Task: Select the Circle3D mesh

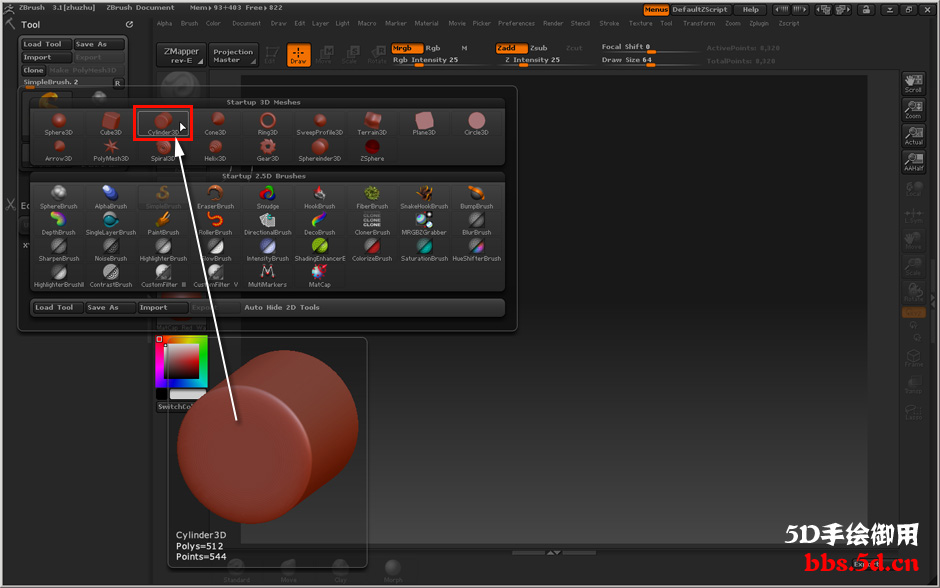Action: pyautogui.click(x=477, y=123)
